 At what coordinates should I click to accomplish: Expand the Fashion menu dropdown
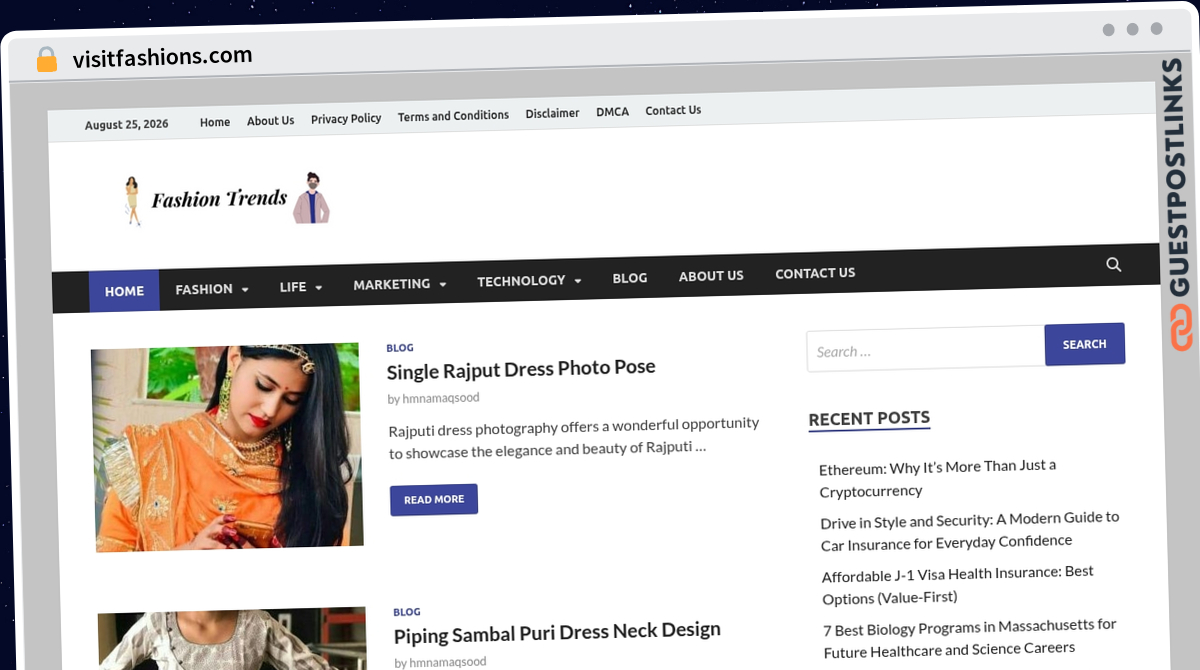tap(212, 289)
